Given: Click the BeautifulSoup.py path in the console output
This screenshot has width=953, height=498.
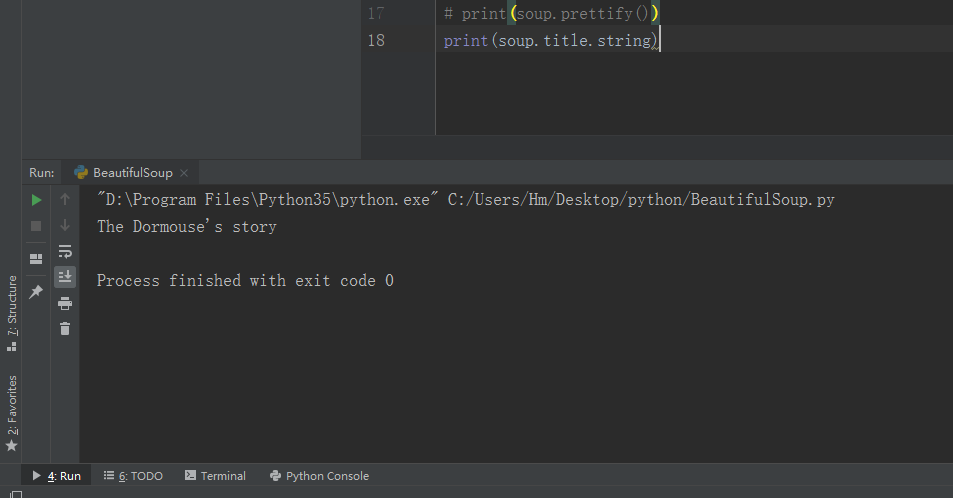Looking at the screenshot, I should point(641,199).
